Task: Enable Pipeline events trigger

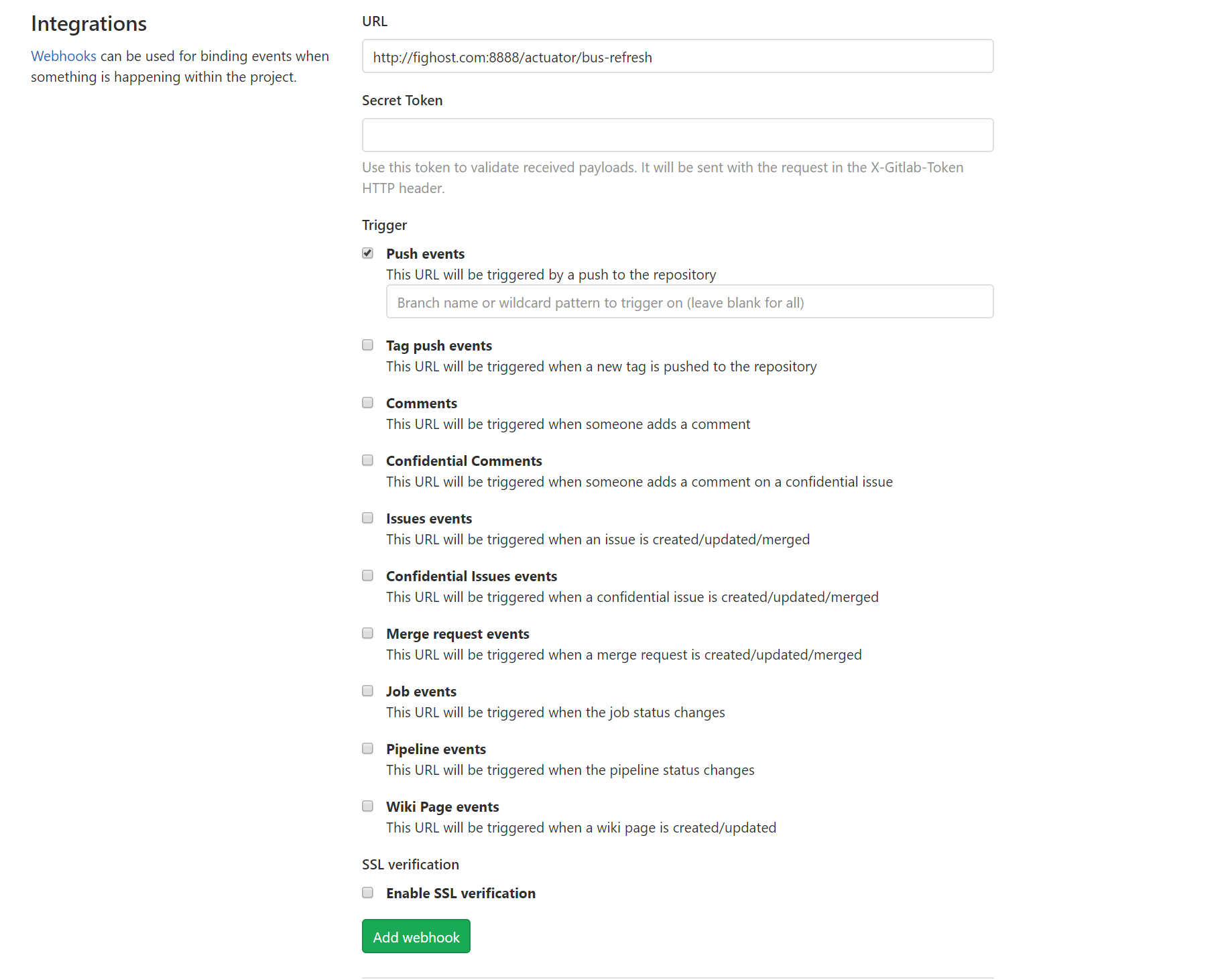Action: (367, 748)
